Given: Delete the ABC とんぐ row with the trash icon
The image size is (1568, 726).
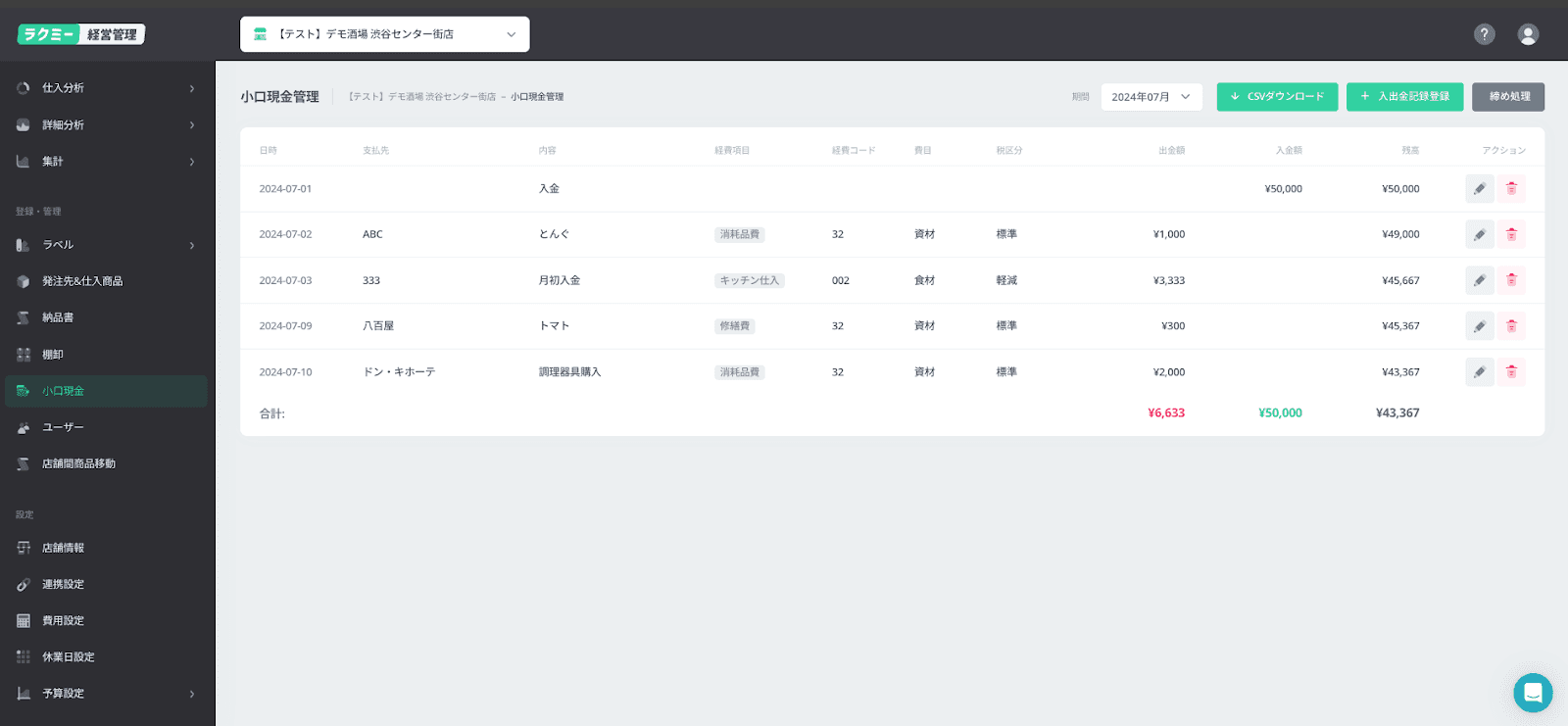Looking at the screenshot, I should pos(1511,234).
